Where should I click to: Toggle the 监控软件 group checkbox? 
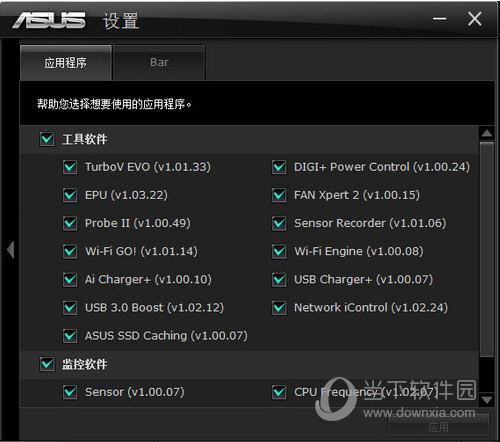tap(47, 364)
